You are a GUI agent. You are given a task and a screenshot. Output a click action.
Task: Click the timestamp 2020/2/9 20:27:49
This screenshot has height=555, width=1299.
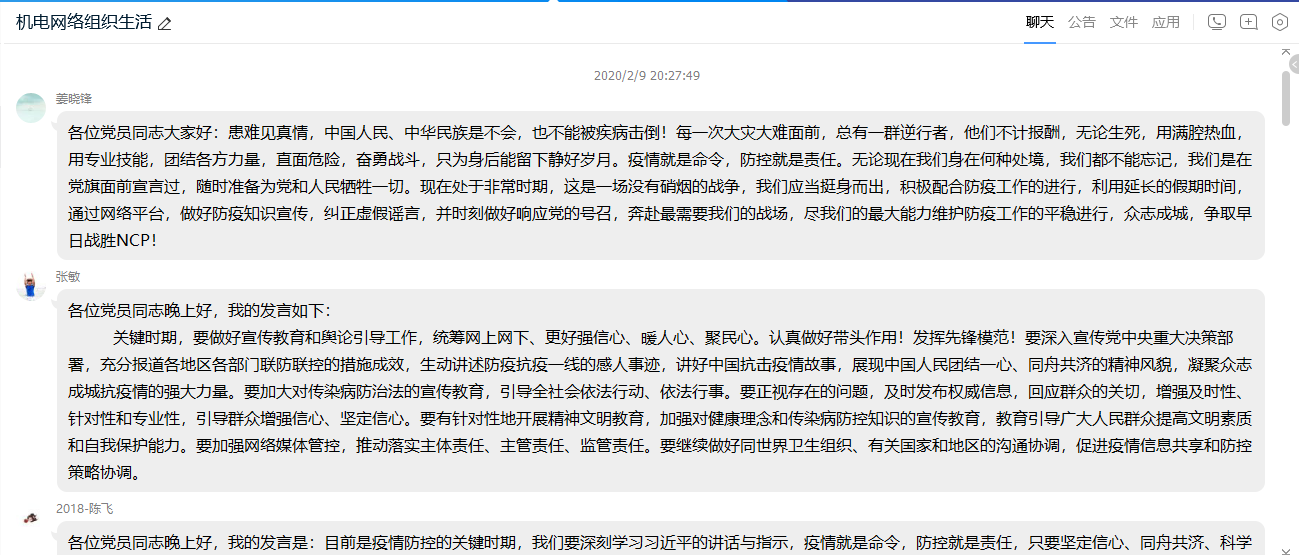pyautogui.click(x=647, y=75)
